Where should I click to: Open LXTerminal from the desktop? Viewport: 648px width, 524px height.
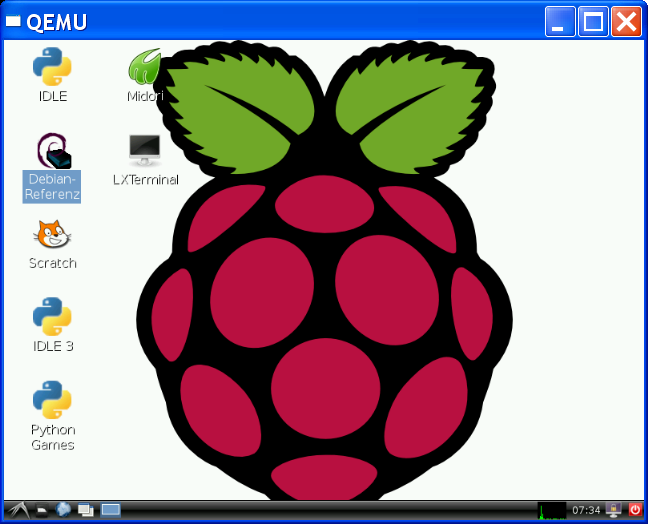coord(145,160)
